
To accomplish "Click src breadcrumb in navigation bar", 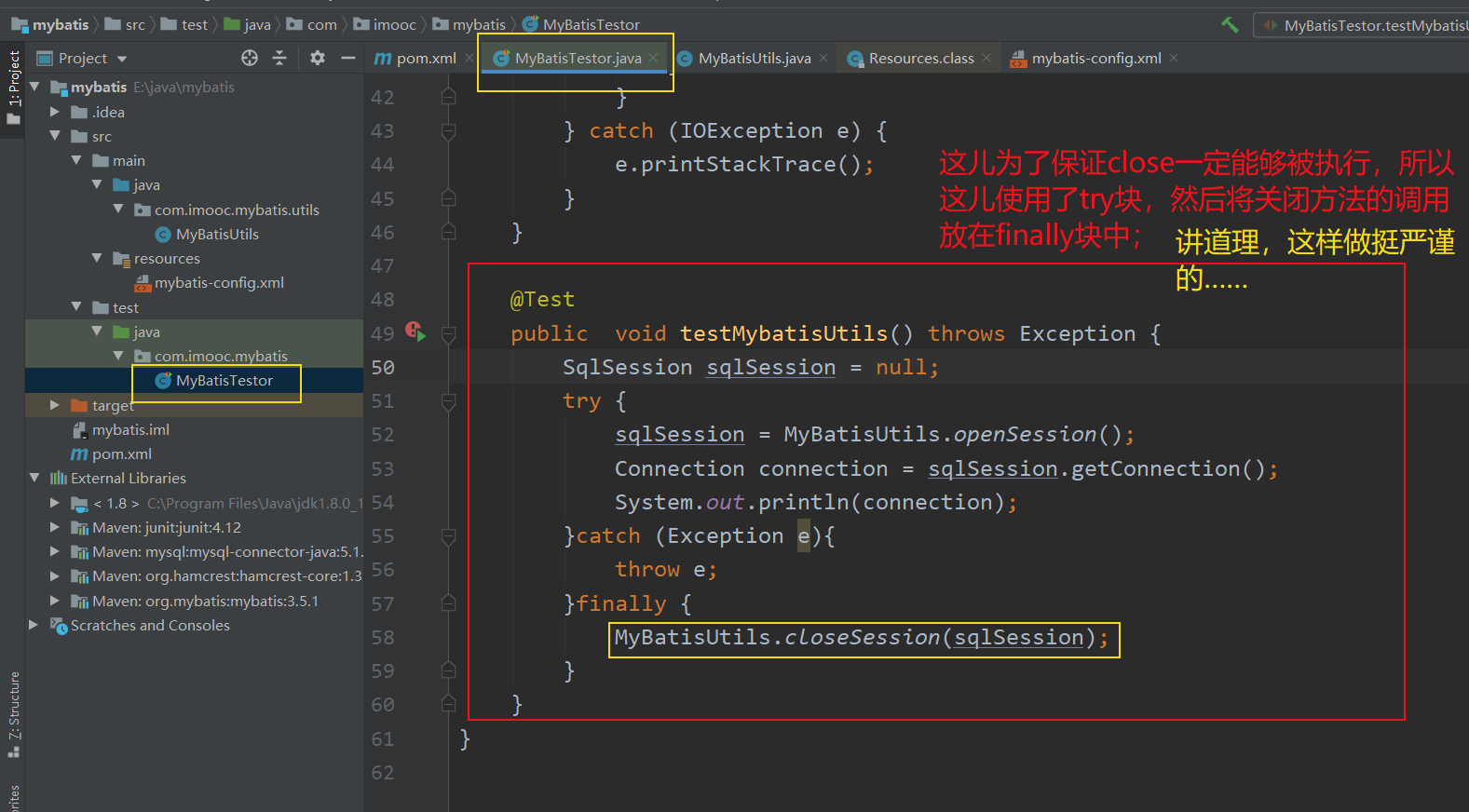I will [x=125, y=25].
